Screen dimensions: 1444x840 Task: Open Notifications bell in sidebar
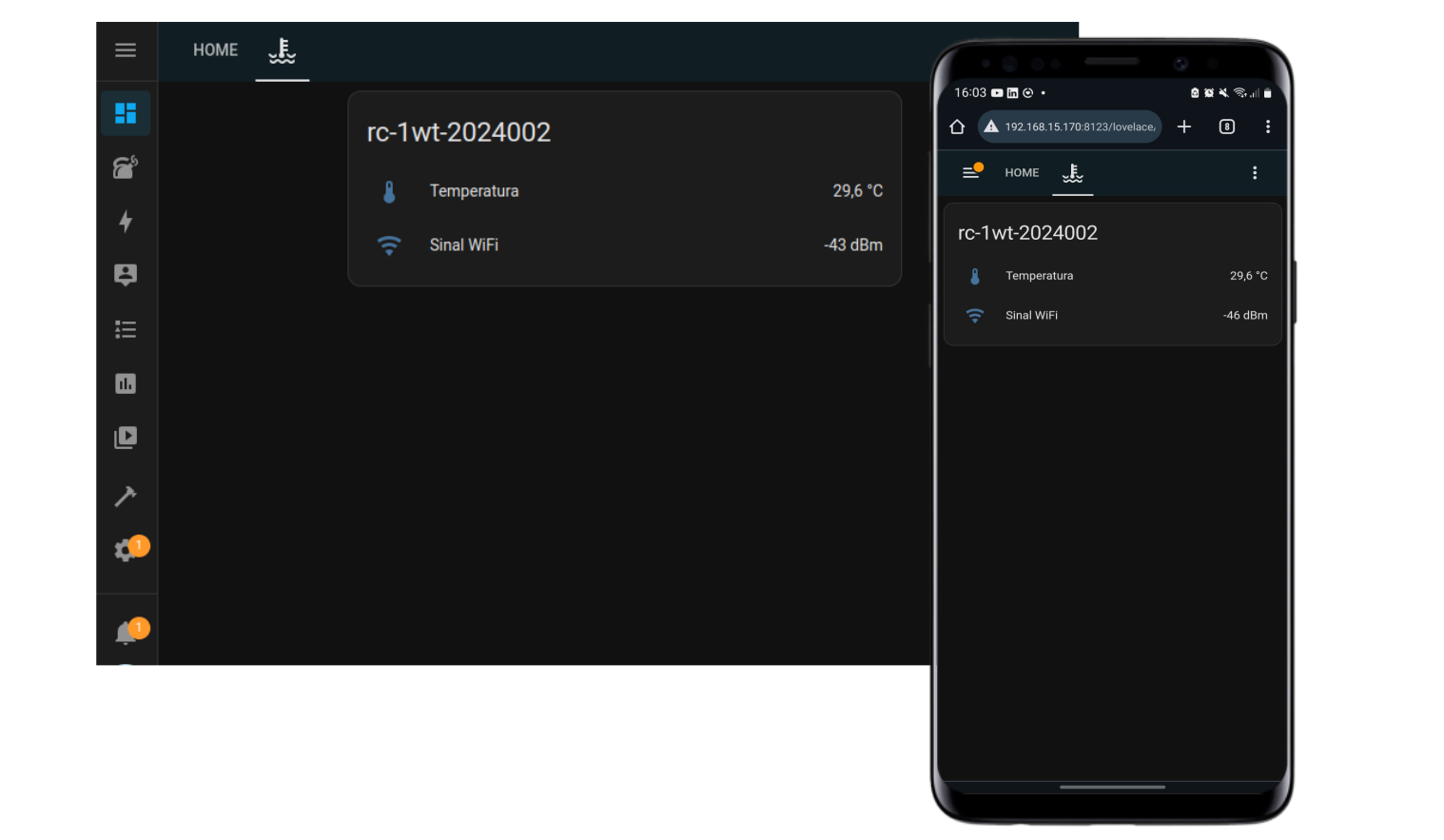pyautogui.click(x=126, y=633)
